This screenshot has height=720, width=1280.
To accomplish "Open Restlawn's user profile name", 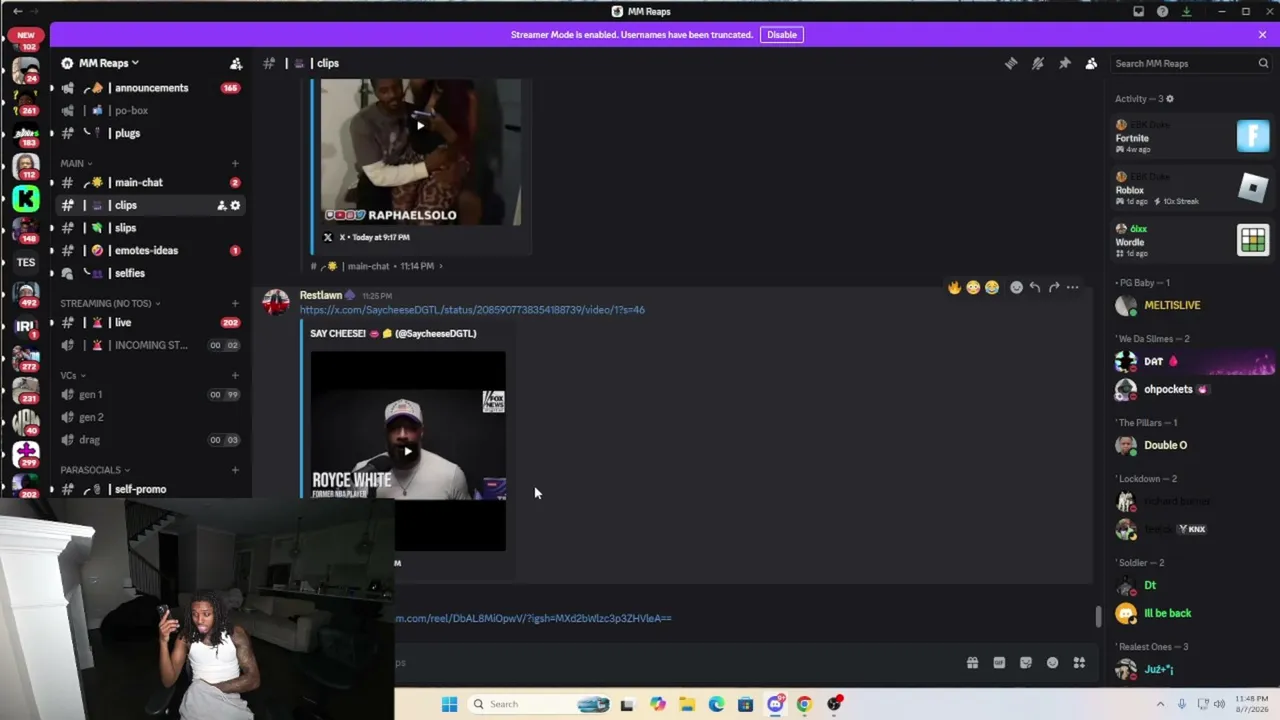I will coord(321,296).
